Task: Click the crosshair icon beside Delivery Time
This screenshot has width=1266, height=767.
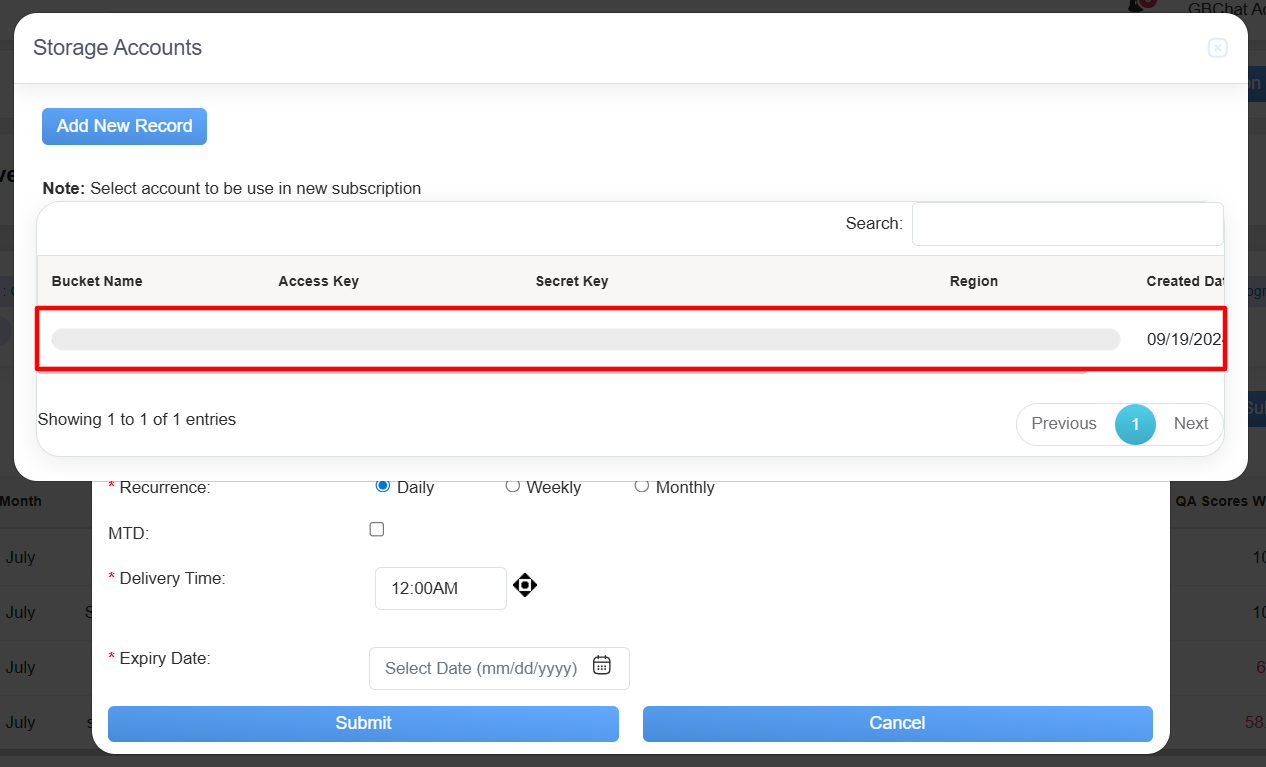Action: click(525, 585)
